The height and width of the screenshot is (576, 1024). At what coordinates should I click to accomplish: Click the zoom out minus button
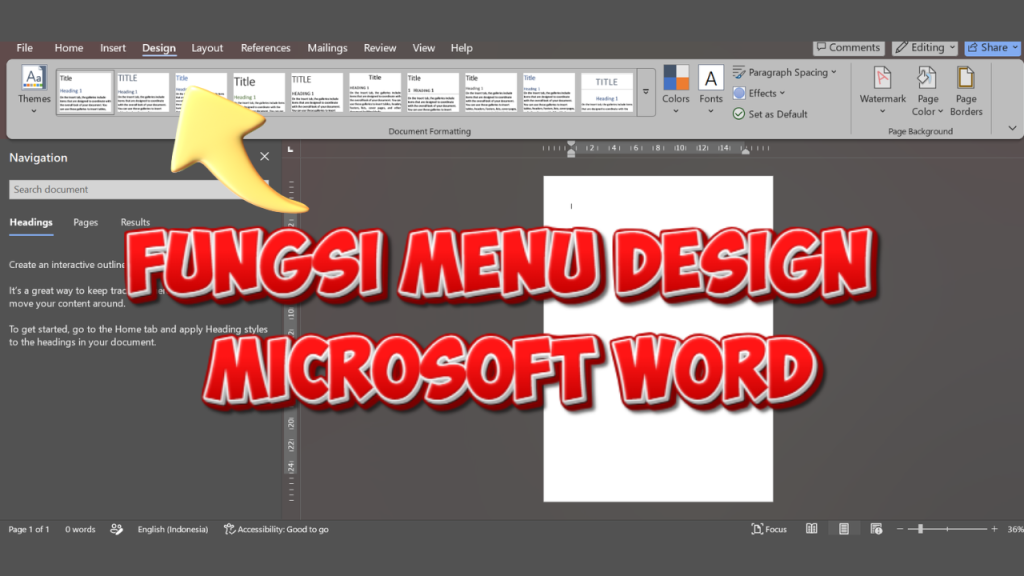tap(900, 529)
